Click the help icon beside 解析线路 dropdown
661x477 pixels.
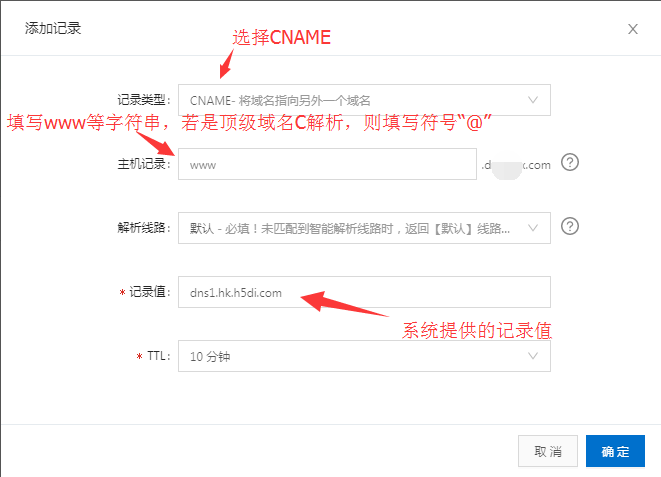point(570,226)
